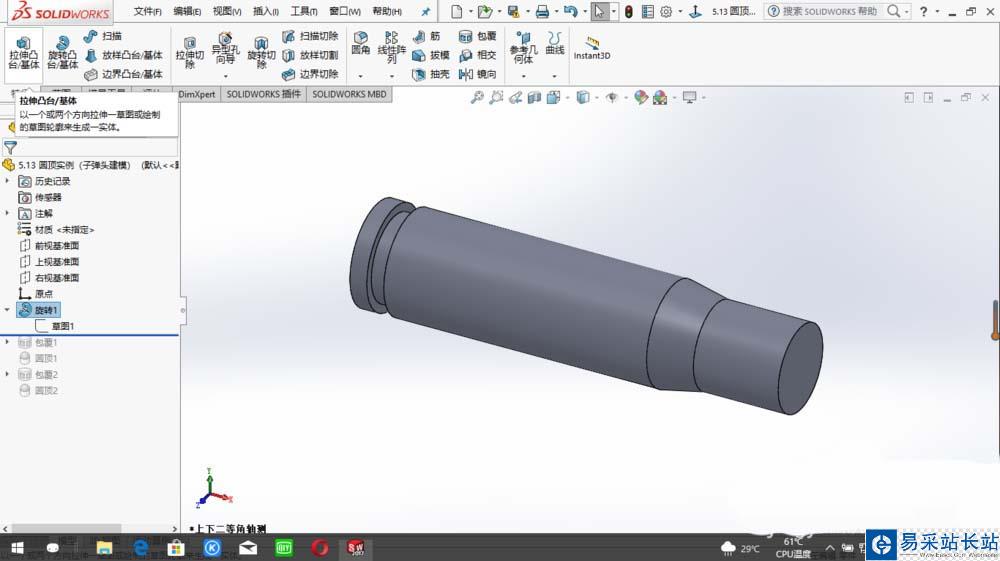Open the 插入(I) menu
Screen dimensions: 1000x561
[x=265, y=11]
